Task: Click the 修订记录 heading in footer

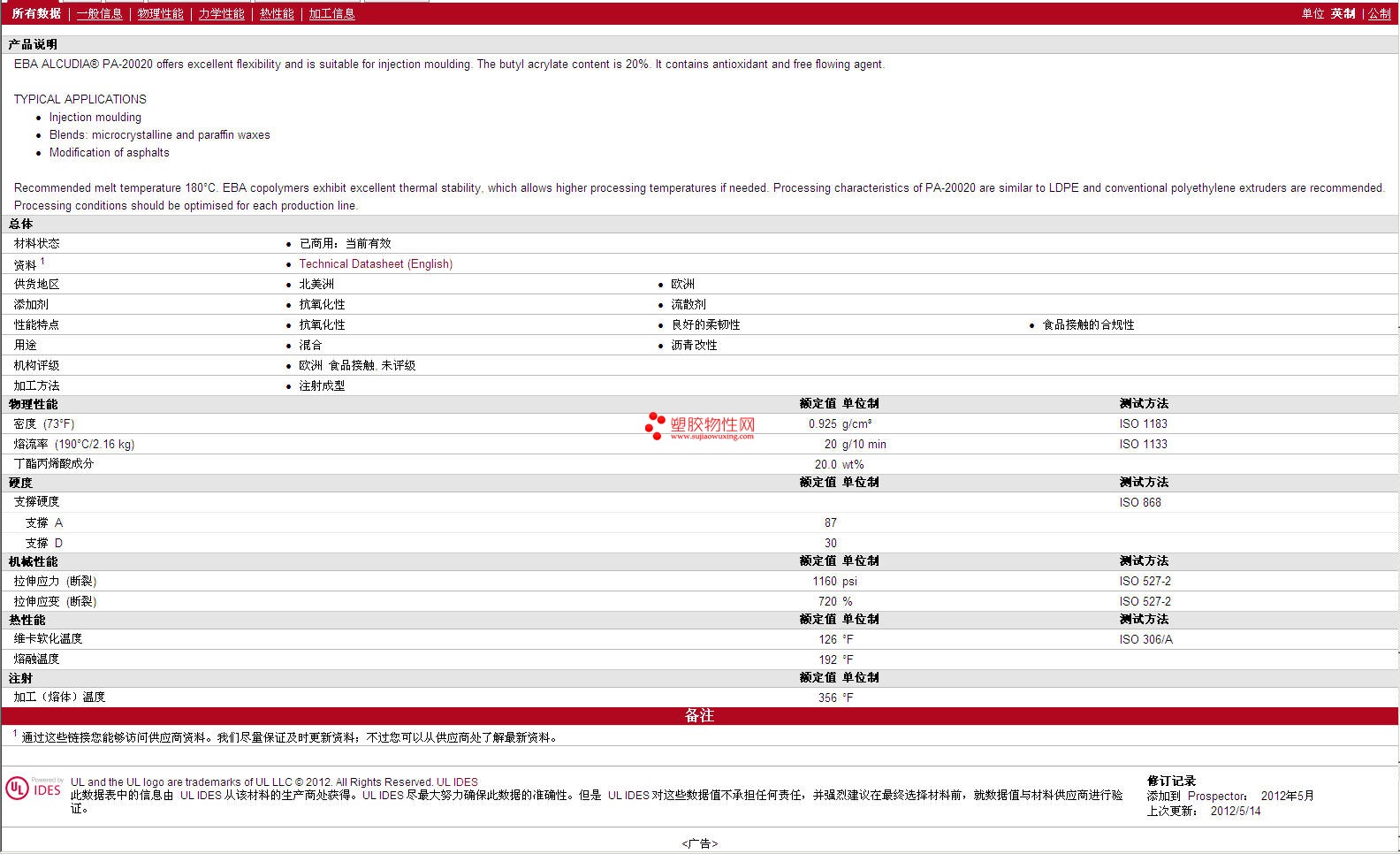Action: coord(1171,781)
